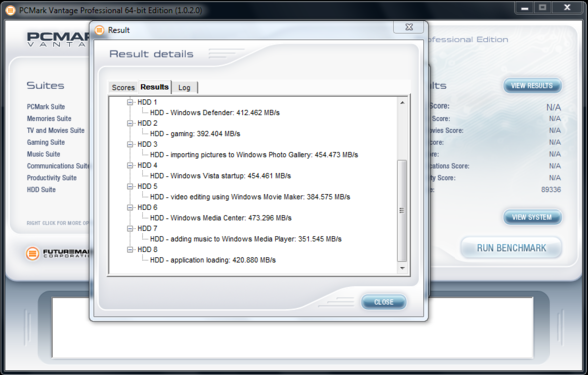Close the Result dialog with X icon
Screen dimensions: 588x375
pyautogui.click(x=409, y=27)
